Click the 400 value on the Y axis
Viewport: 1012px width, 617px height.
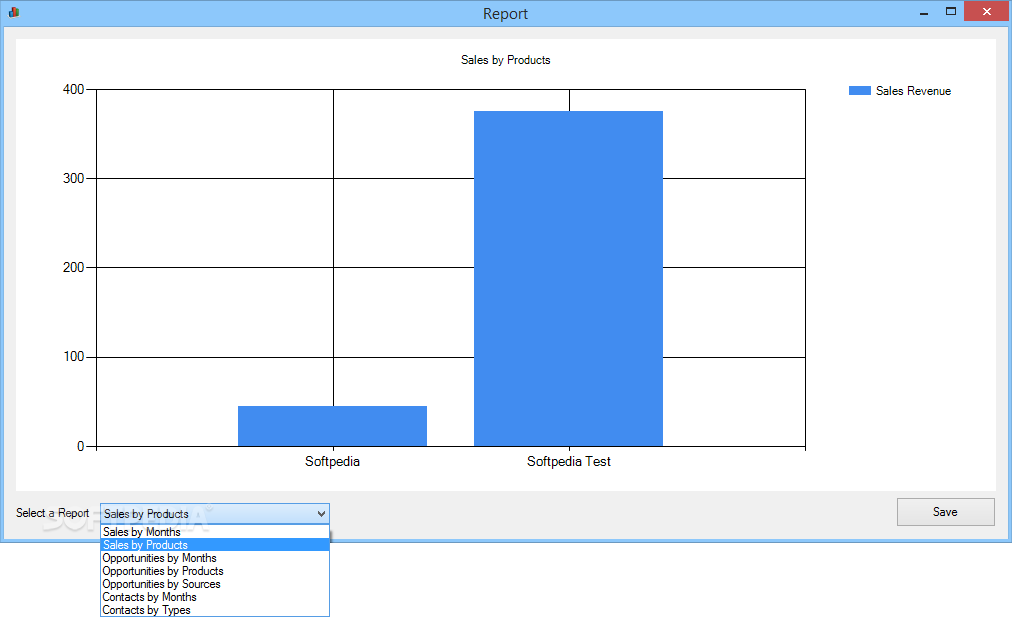point(74,89)
